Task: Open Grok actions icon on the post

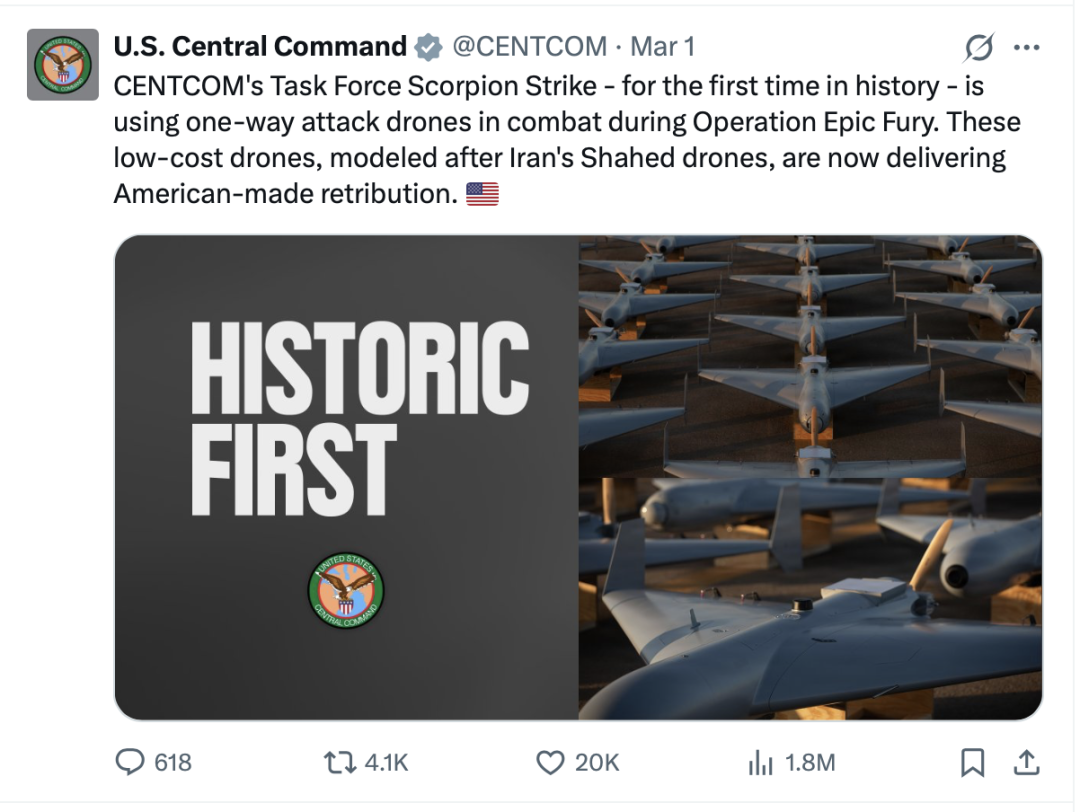Action: point(979,47)
